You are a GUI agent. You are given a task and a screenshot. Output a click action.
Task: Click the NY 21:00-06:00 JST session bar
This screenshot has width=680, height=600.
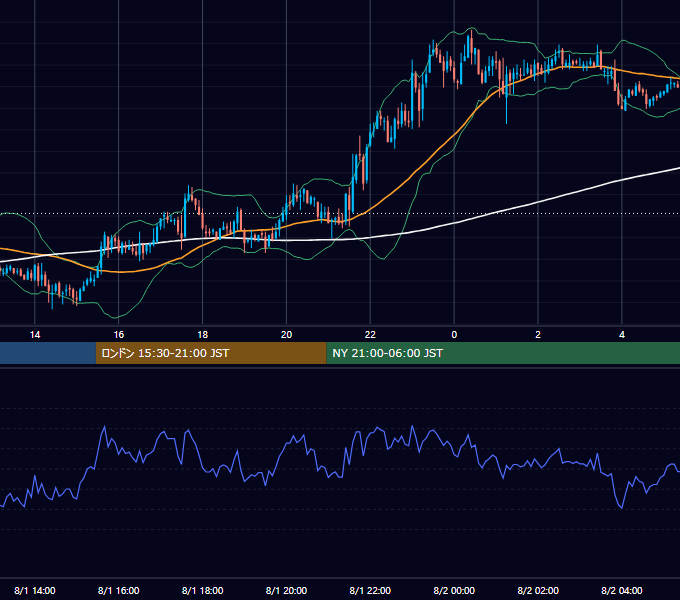tap(503, 353)
